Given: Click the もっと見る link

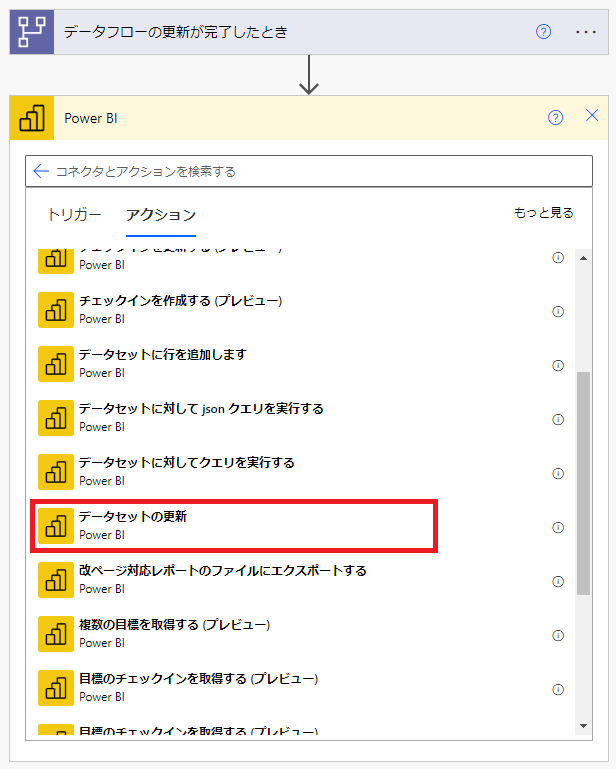Looking at the screenshot, I should [x=543, y=213].
